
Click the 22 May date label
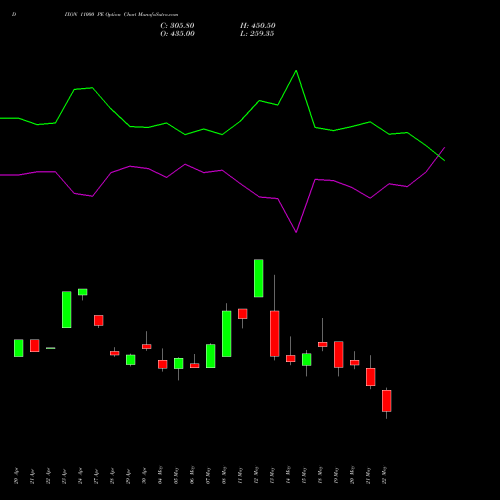click(384, 475)
